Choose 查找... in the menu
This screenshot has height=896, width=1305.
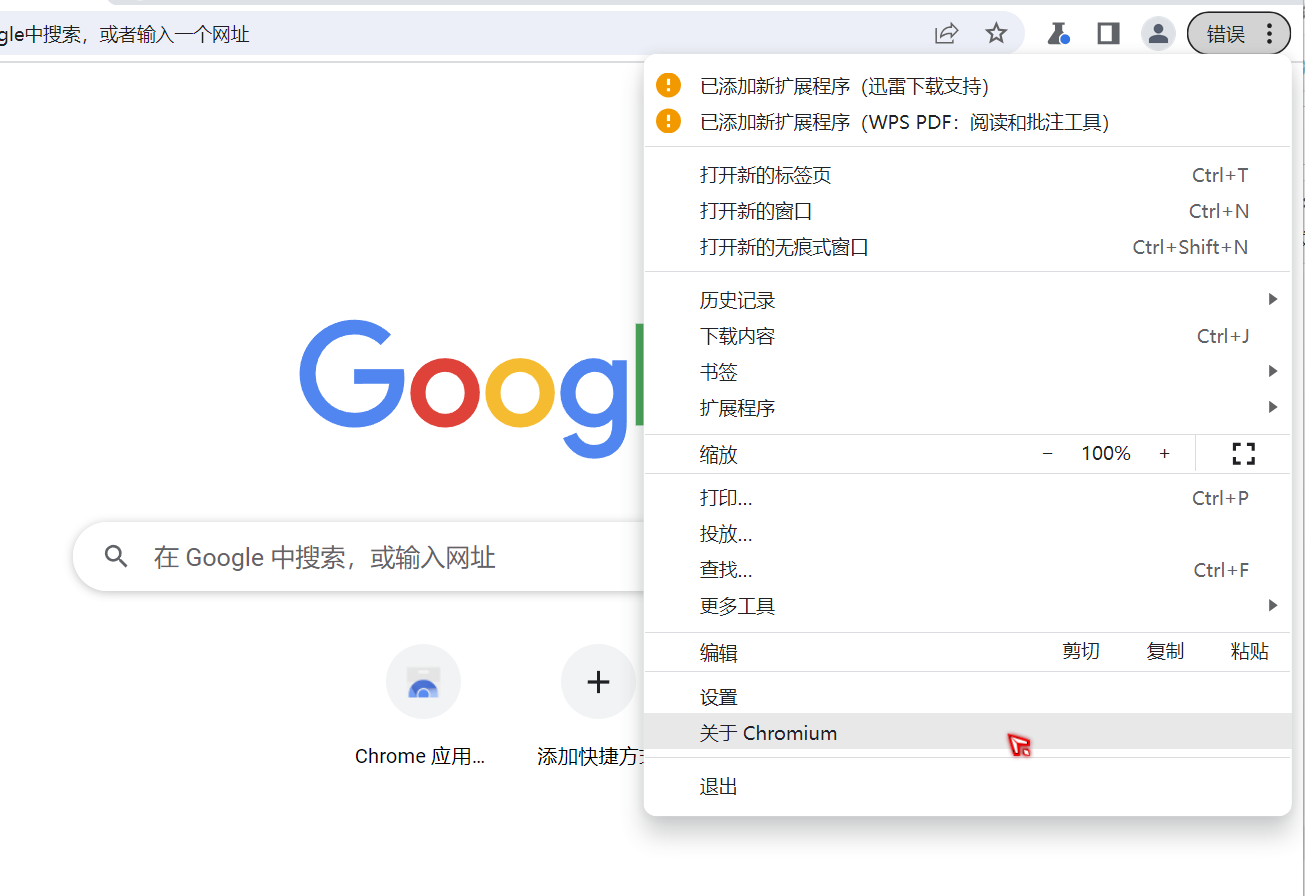[968, 571]
